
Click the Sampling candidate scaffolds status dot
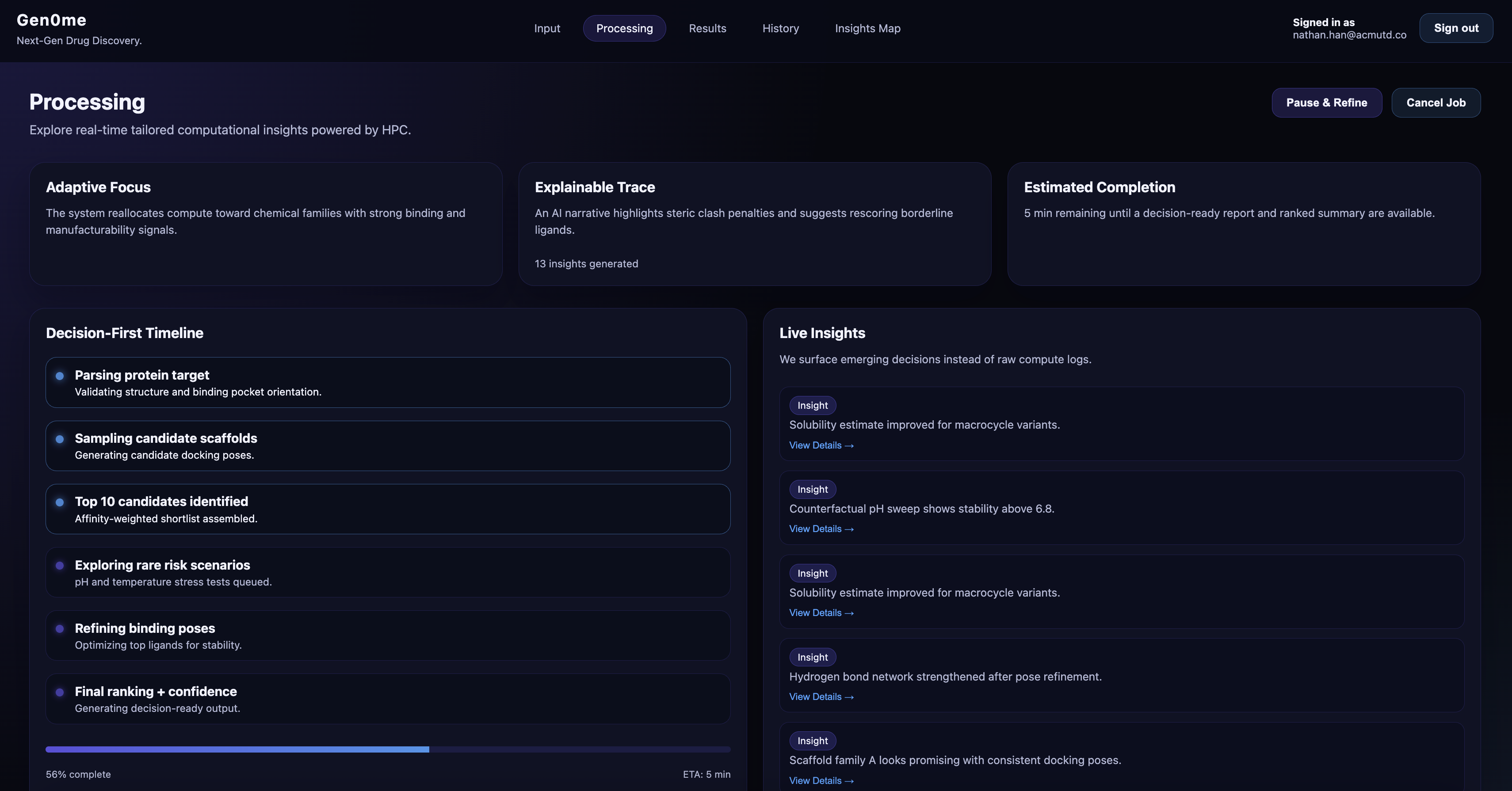pyautogui.click(x=60, y=439)
